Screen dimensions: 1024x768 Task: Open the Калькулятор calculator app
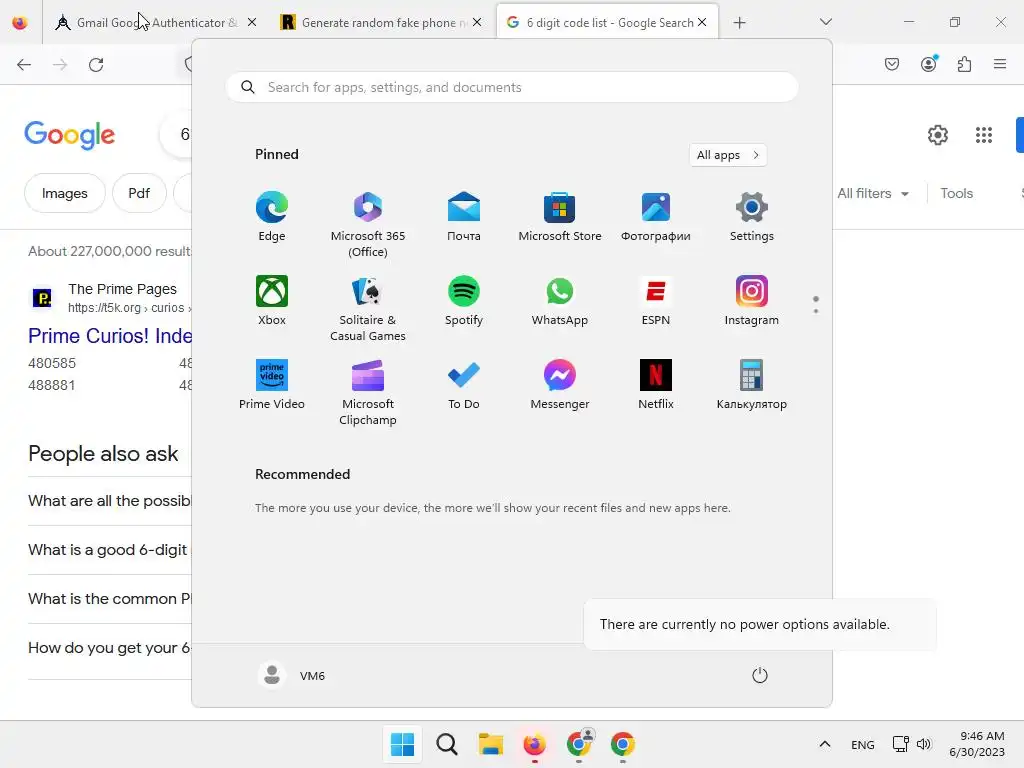[752, 385]
